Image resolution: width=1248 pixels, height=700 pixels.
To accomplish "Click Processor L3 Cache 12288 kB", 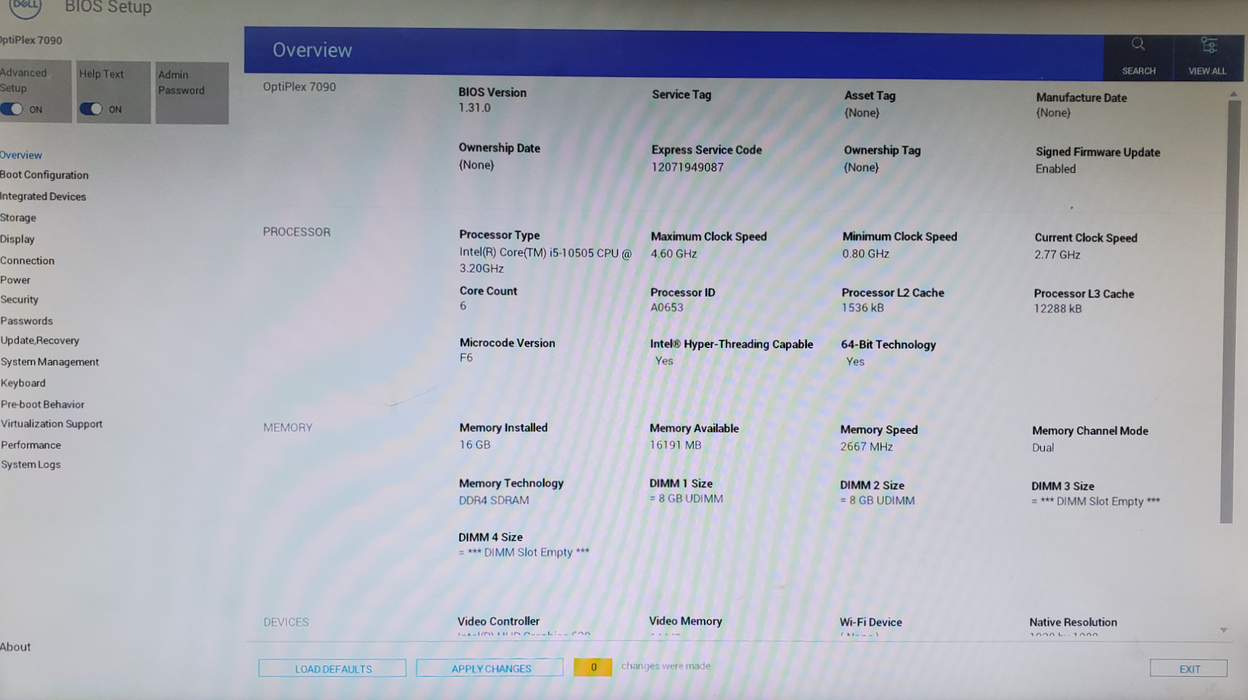I will (1058, 309).
